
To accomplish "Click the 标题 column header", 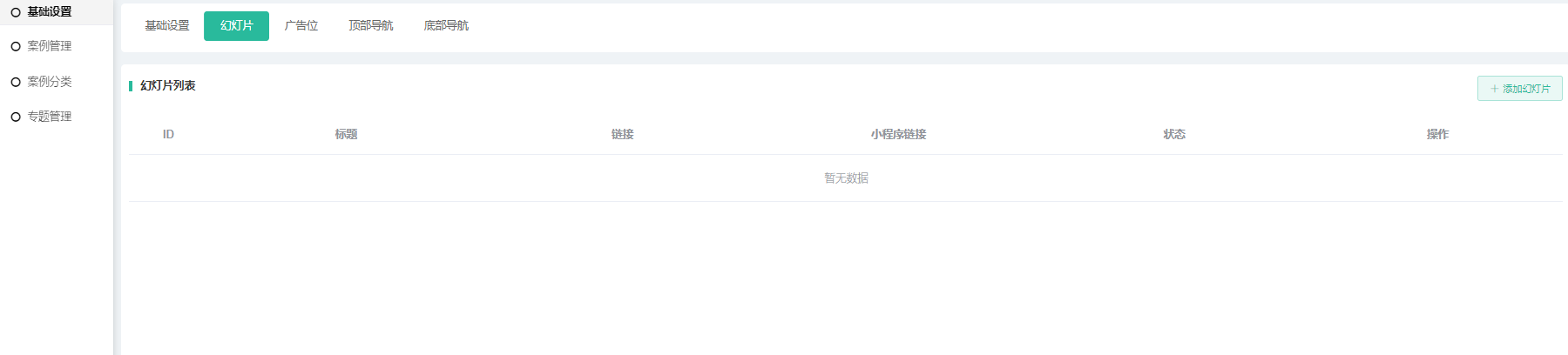I will (x=346, y=134).
